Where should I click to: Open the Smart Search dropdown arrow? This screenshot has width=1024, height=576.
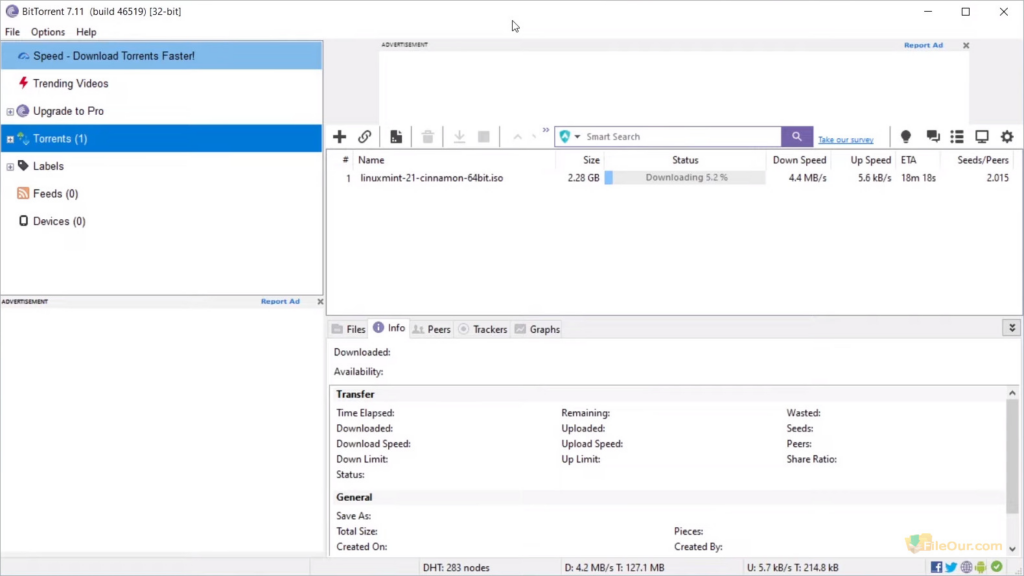[578, 136]
